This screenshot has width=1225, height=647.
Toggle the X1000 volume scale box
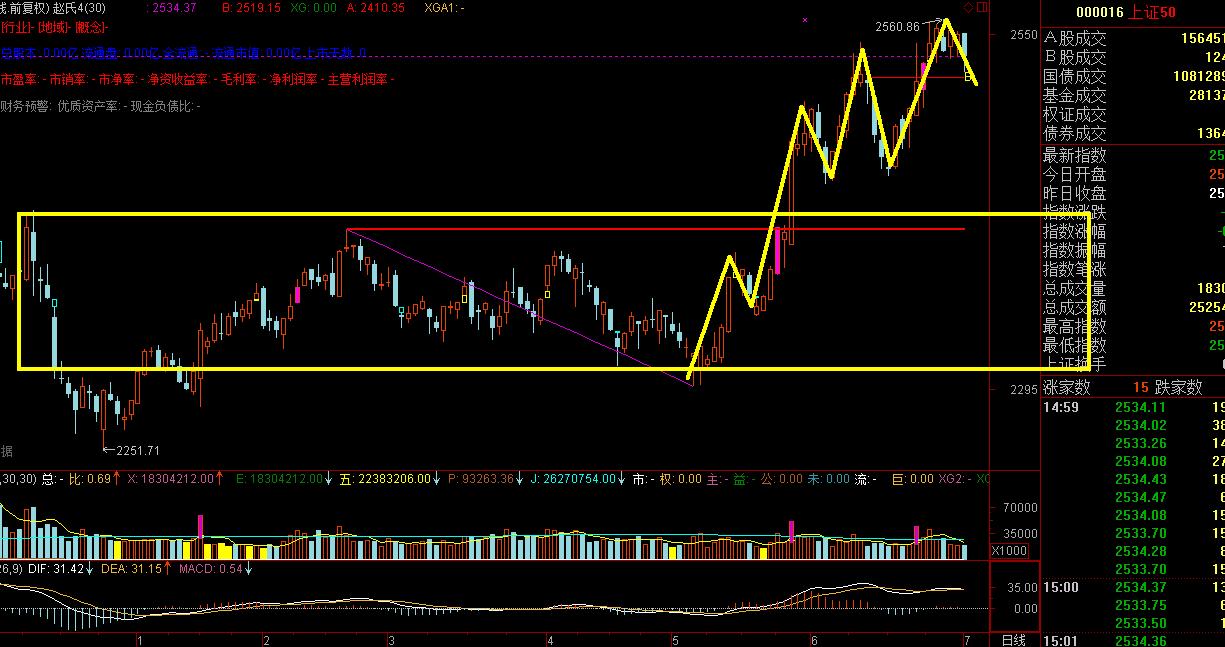[1005, 551]
